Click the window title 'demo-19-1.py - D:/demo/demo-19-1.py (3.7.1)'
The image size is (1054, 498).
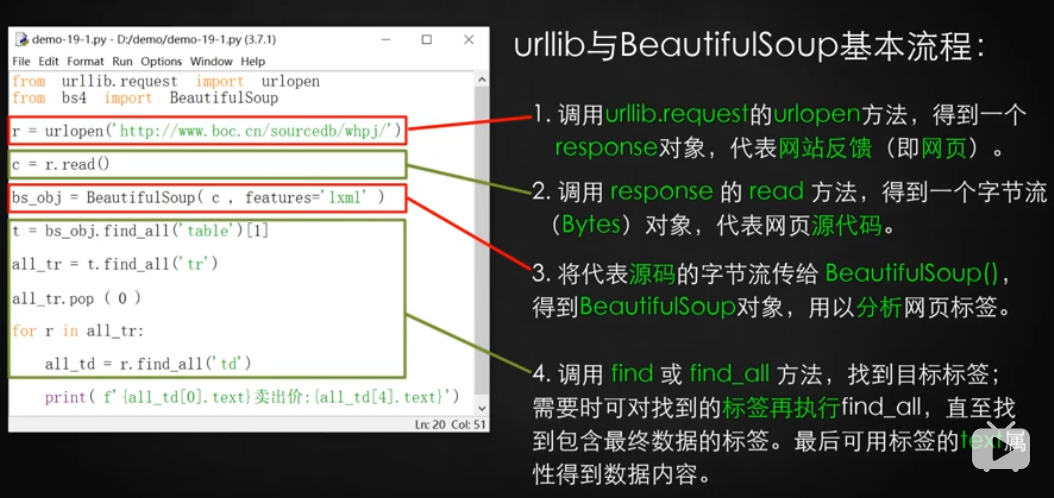154,40
